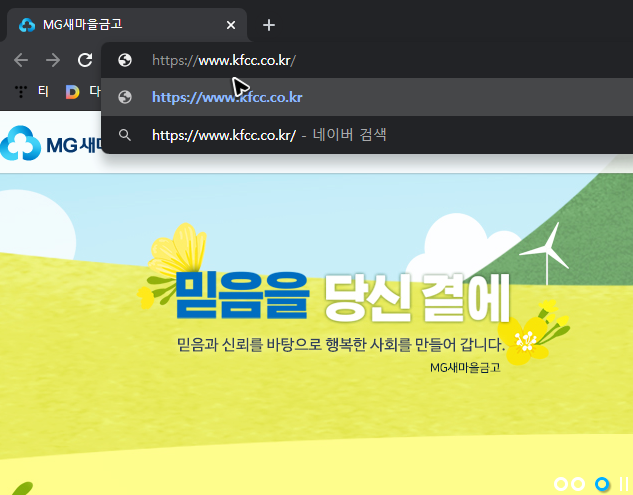Click banner subtitle 믿음과 신뢰를 바탕으로

341,344
